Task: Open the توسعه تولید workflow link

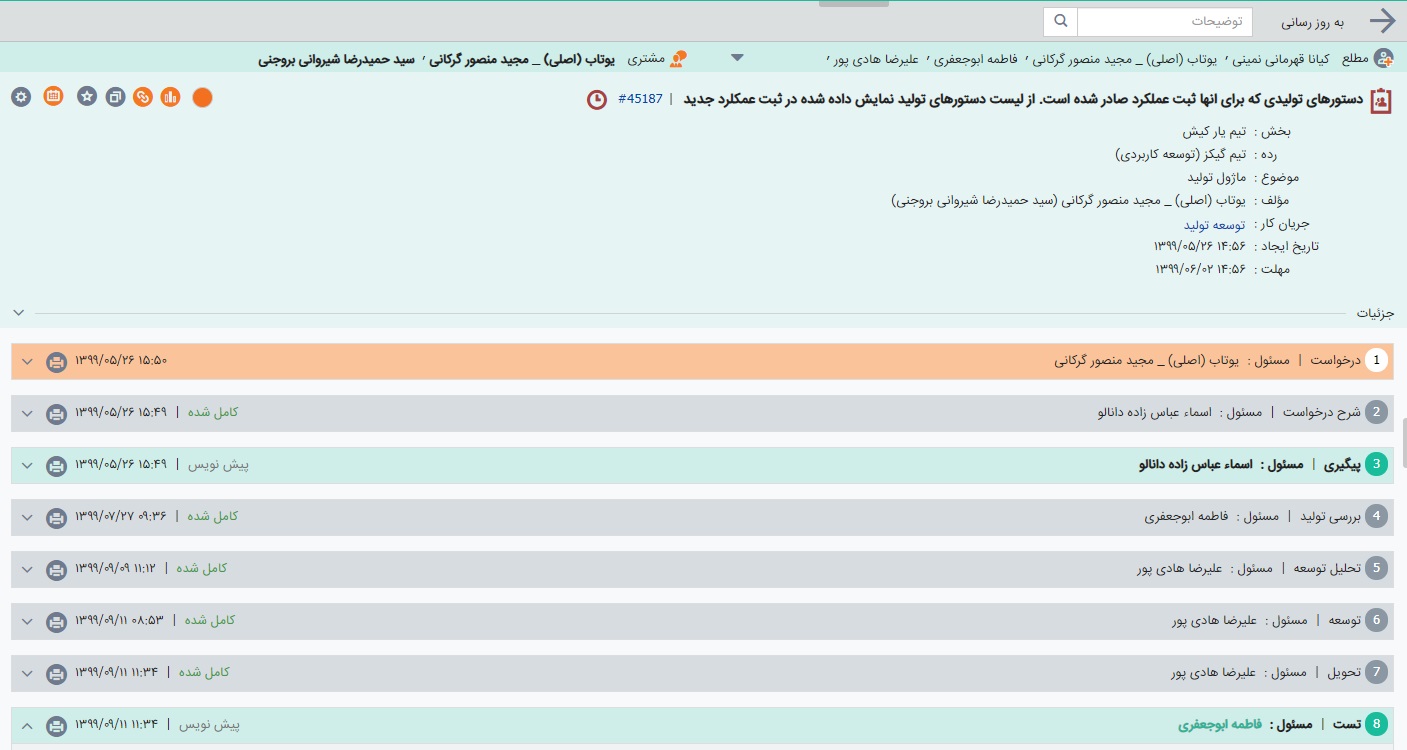Action: point(1215,225)
